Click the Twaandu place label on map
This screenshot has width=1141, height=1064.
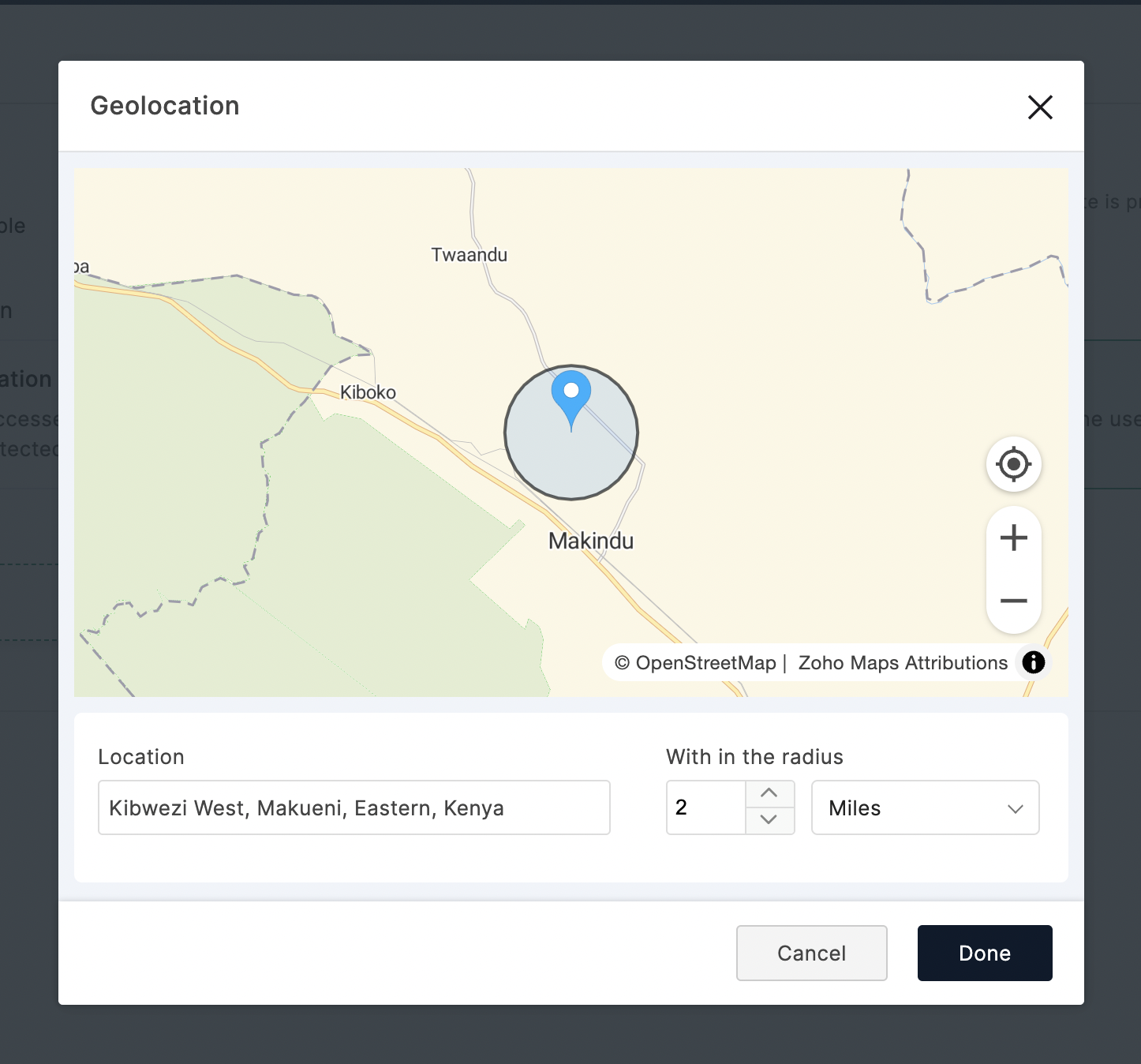[x=469, y=255]
